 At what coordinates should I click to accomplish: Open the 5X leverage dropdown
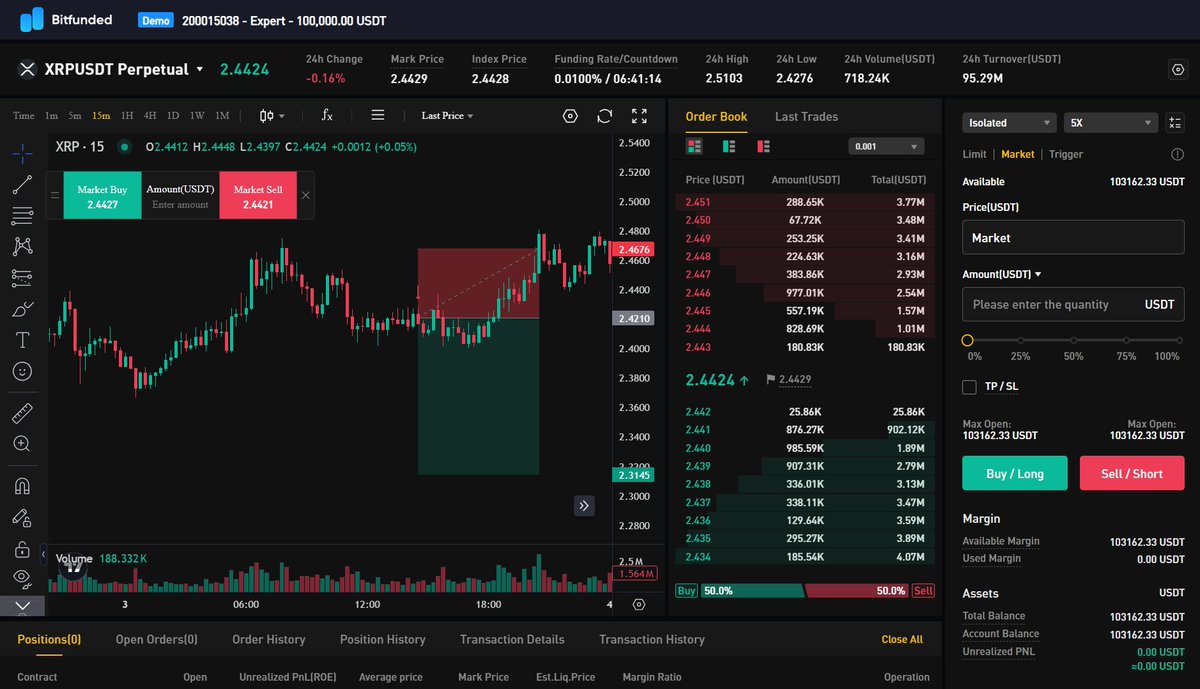tap(1111, 123)
